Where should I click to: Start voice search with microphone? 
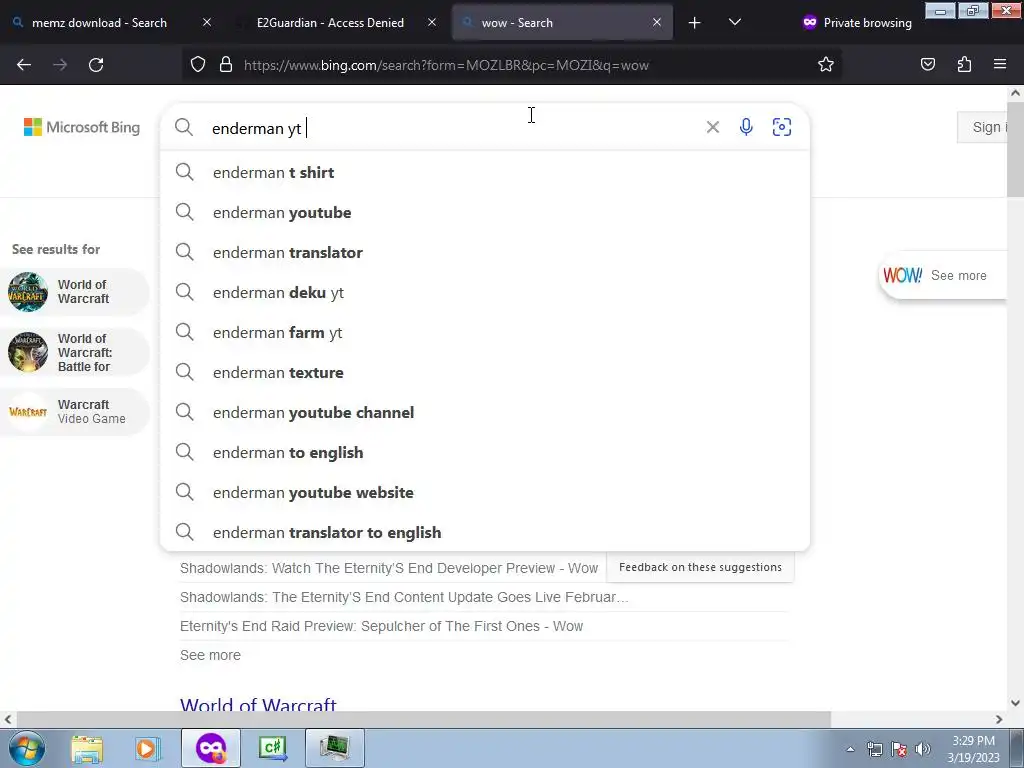(746, 127)
